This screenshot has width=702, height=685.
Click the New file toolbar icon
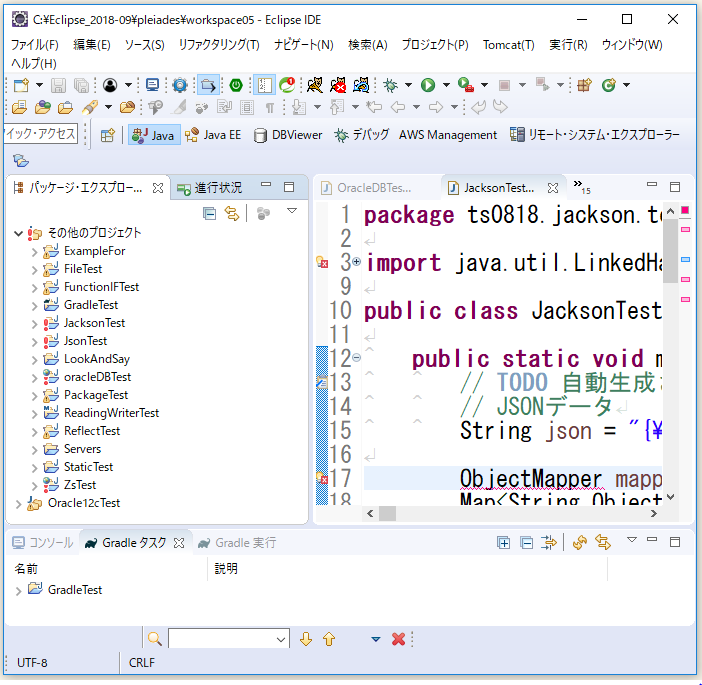(x=21, y=85)
